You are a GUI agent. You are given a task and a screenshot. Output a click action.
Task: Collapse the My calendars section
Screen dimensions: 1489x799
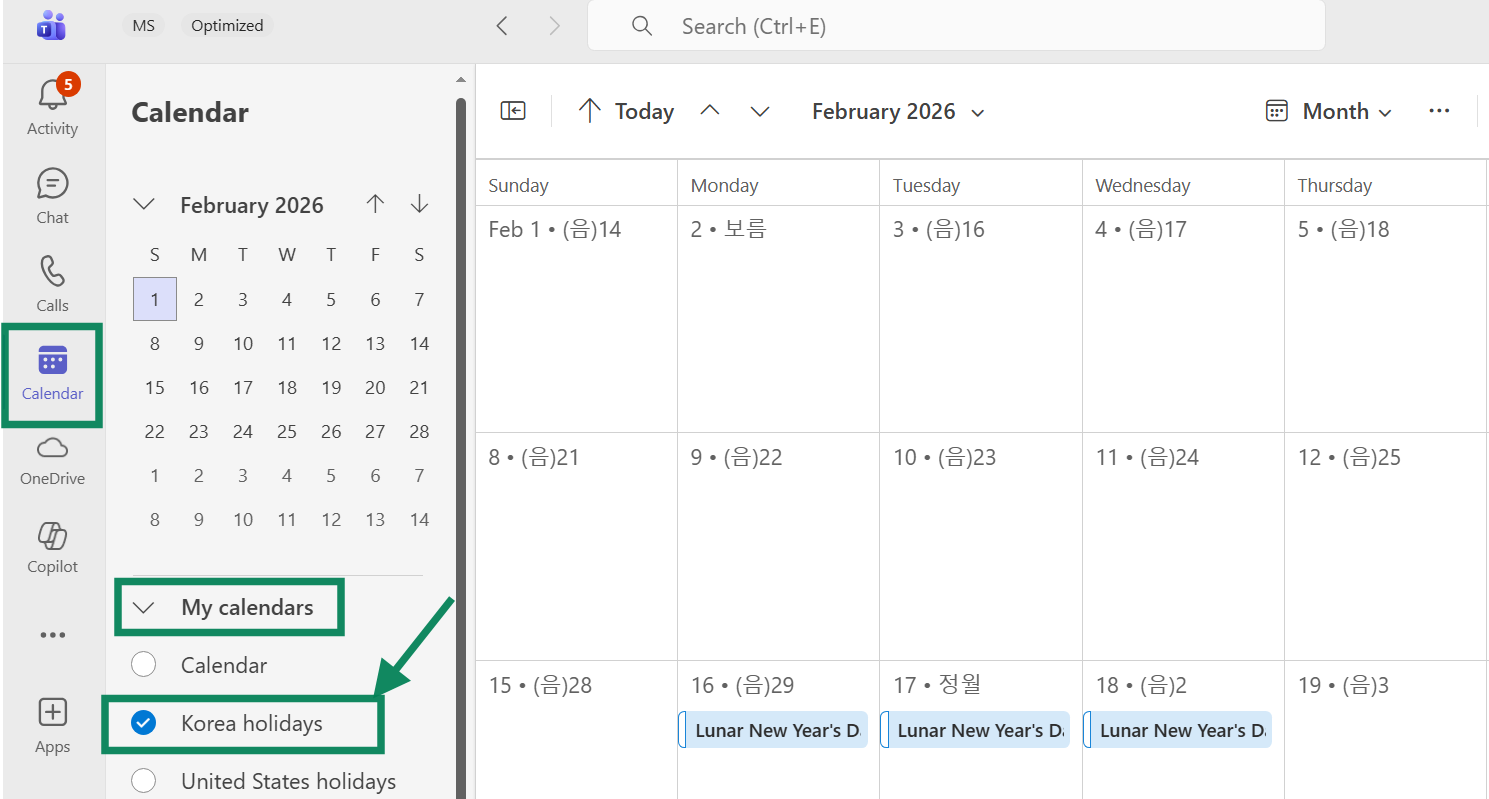pyautogui.click(x=144, y=608)
